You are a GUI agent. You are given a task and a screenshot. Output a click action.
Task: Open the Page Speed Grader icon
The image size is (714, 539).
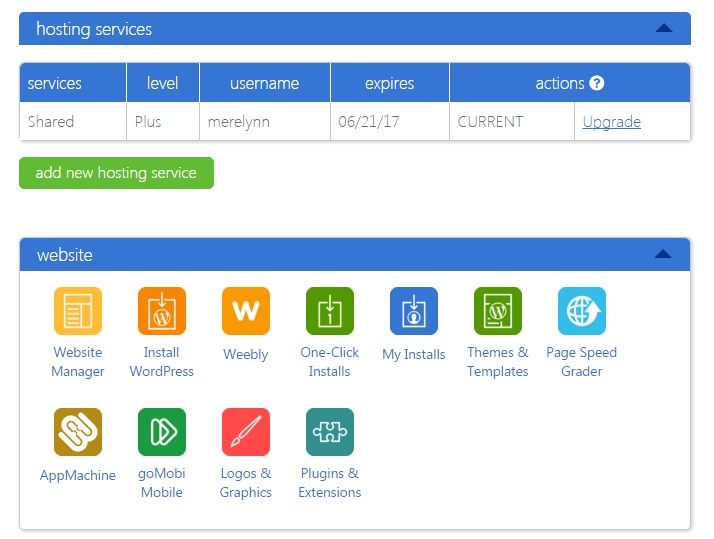(x=582, y=311)
